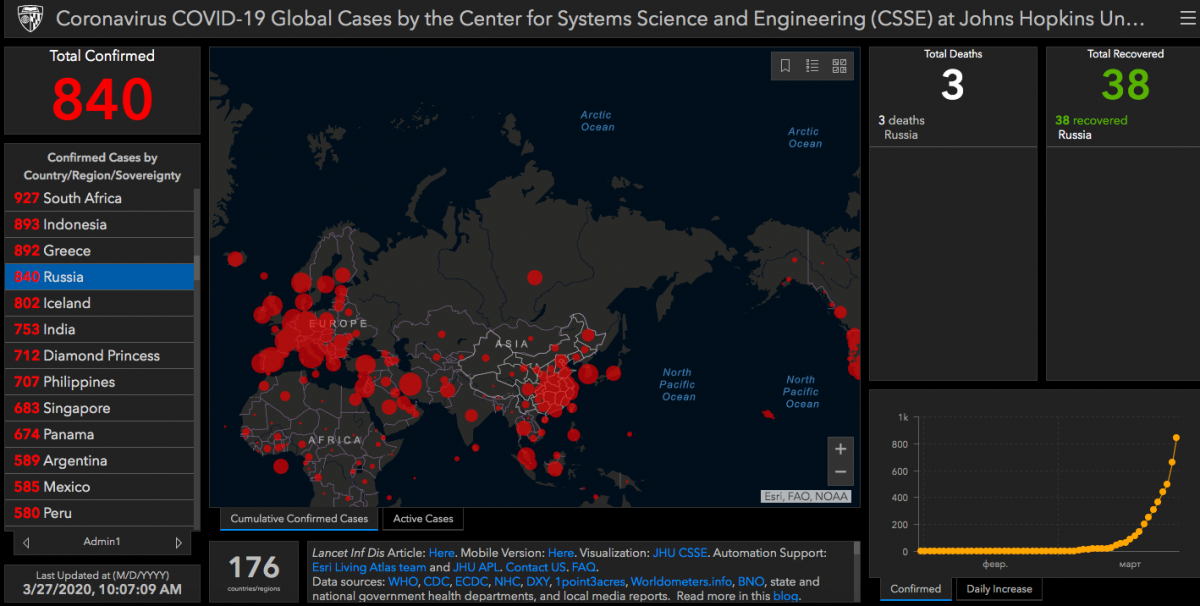Image resolution: width=1200 pixels, height=606 pixels.
Task: Click the AFRICA label on the map
Action: point(335,440)
